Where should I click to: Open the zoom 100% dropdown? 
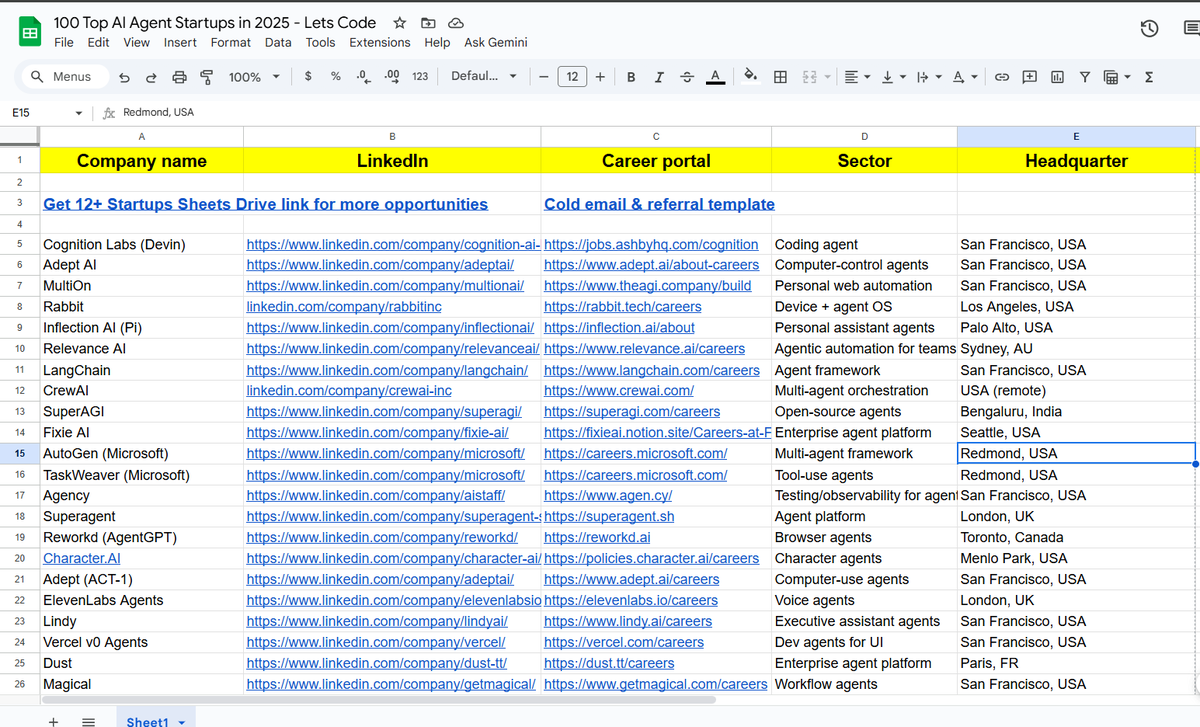(254, 77)
